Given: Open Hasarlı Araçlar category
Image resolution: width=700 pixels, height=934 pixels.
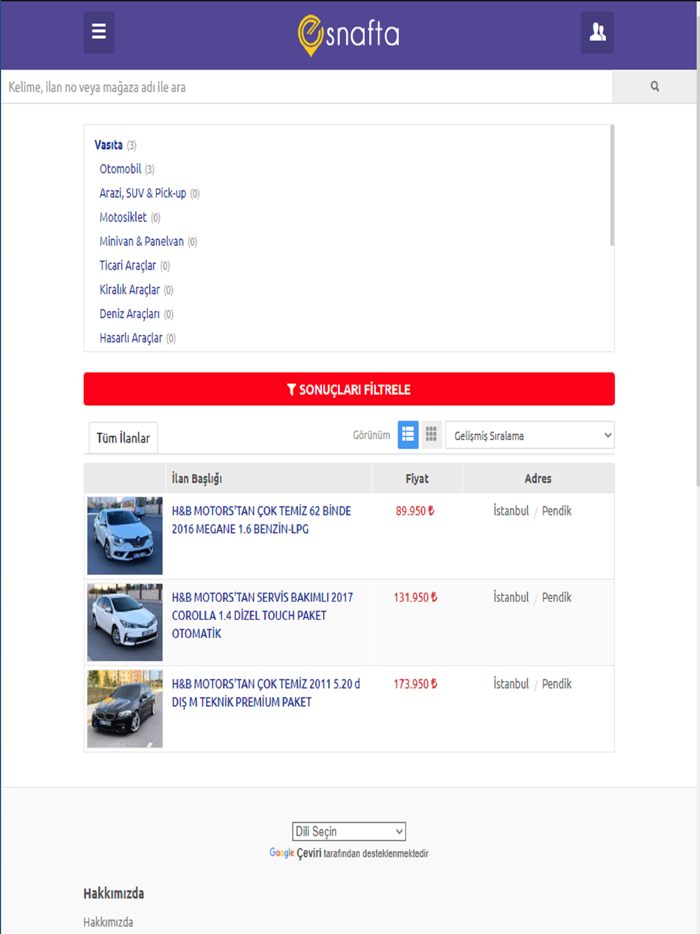Looking at the screenshot, I should (130, 338).
